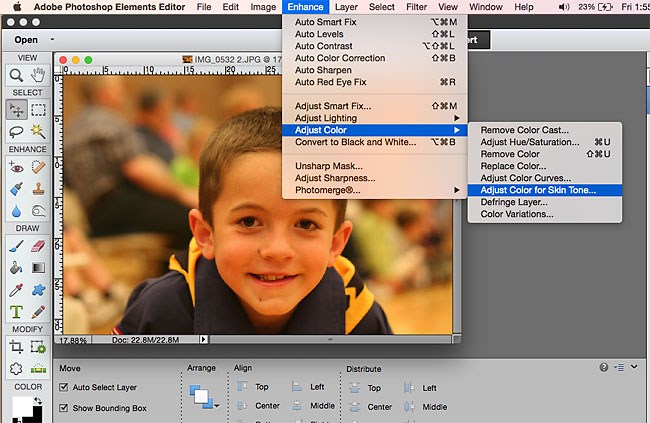650x423 pixels.
Task: Click the zoom percentage field 17.88%
Action: 73,340
